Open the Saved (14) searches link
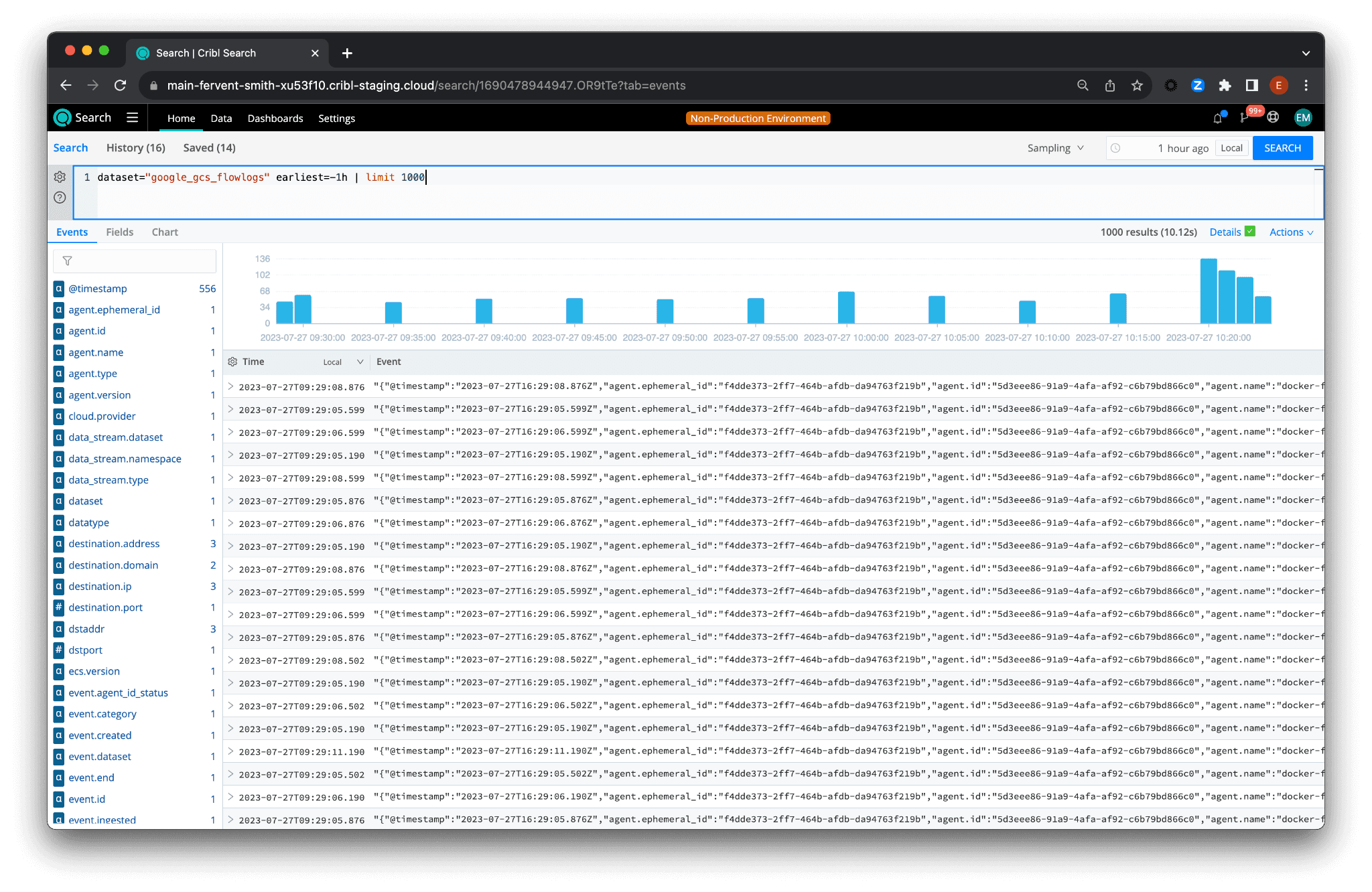The width and height of the screenshot is (1372, 892). (x=209, y=148)
